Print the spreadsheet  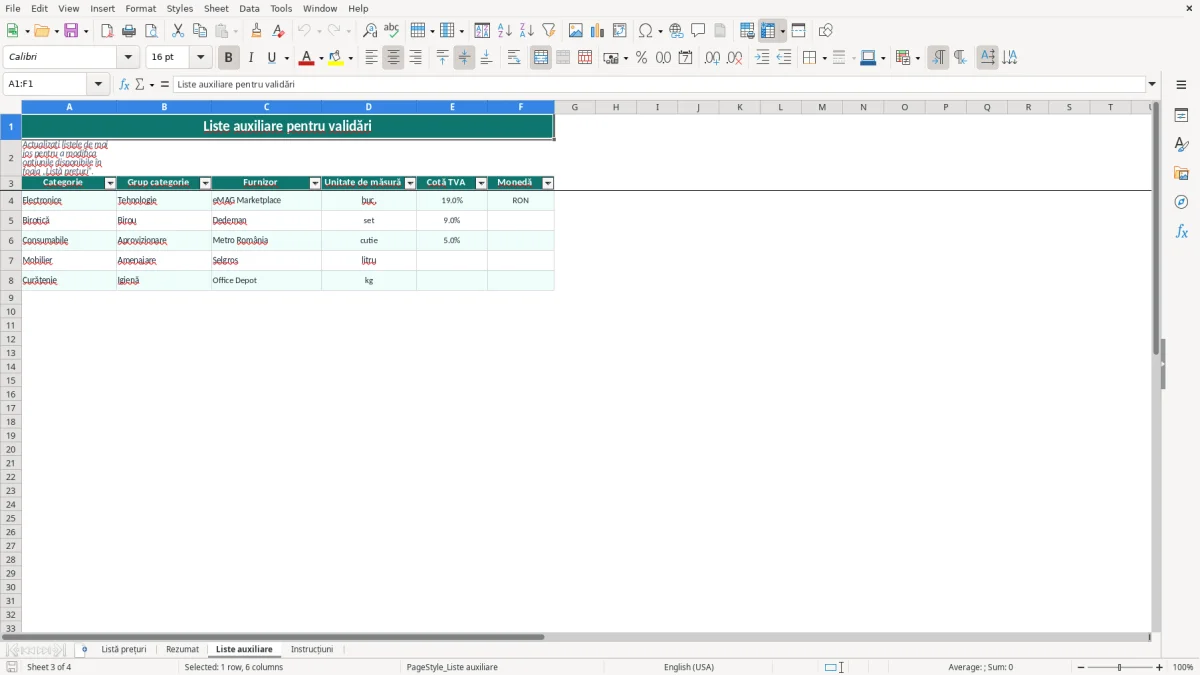pos(129,30)
